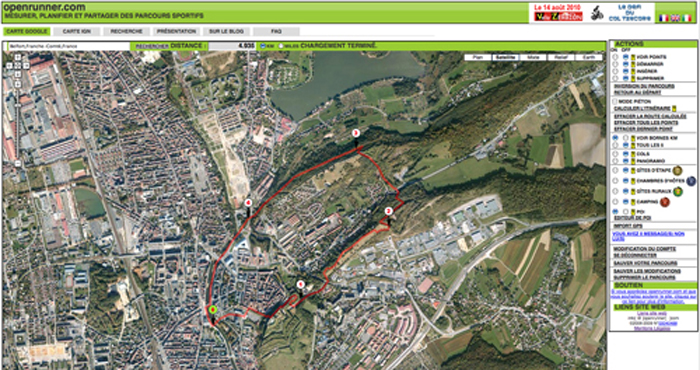Turn ON the Insérer option
The width and height of the screenshot is (700, 370).
click(x=615, y=71)
